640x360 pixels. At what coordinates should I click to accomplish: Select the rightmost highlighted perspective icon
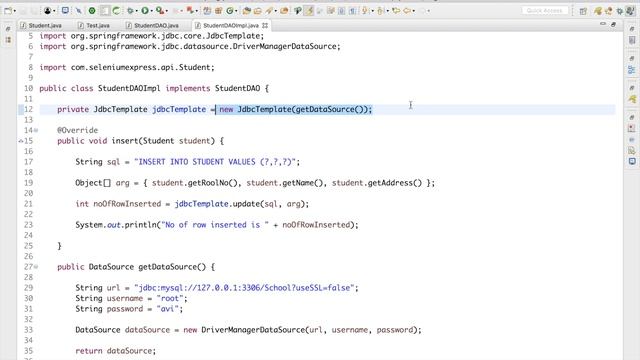(630, 11)
